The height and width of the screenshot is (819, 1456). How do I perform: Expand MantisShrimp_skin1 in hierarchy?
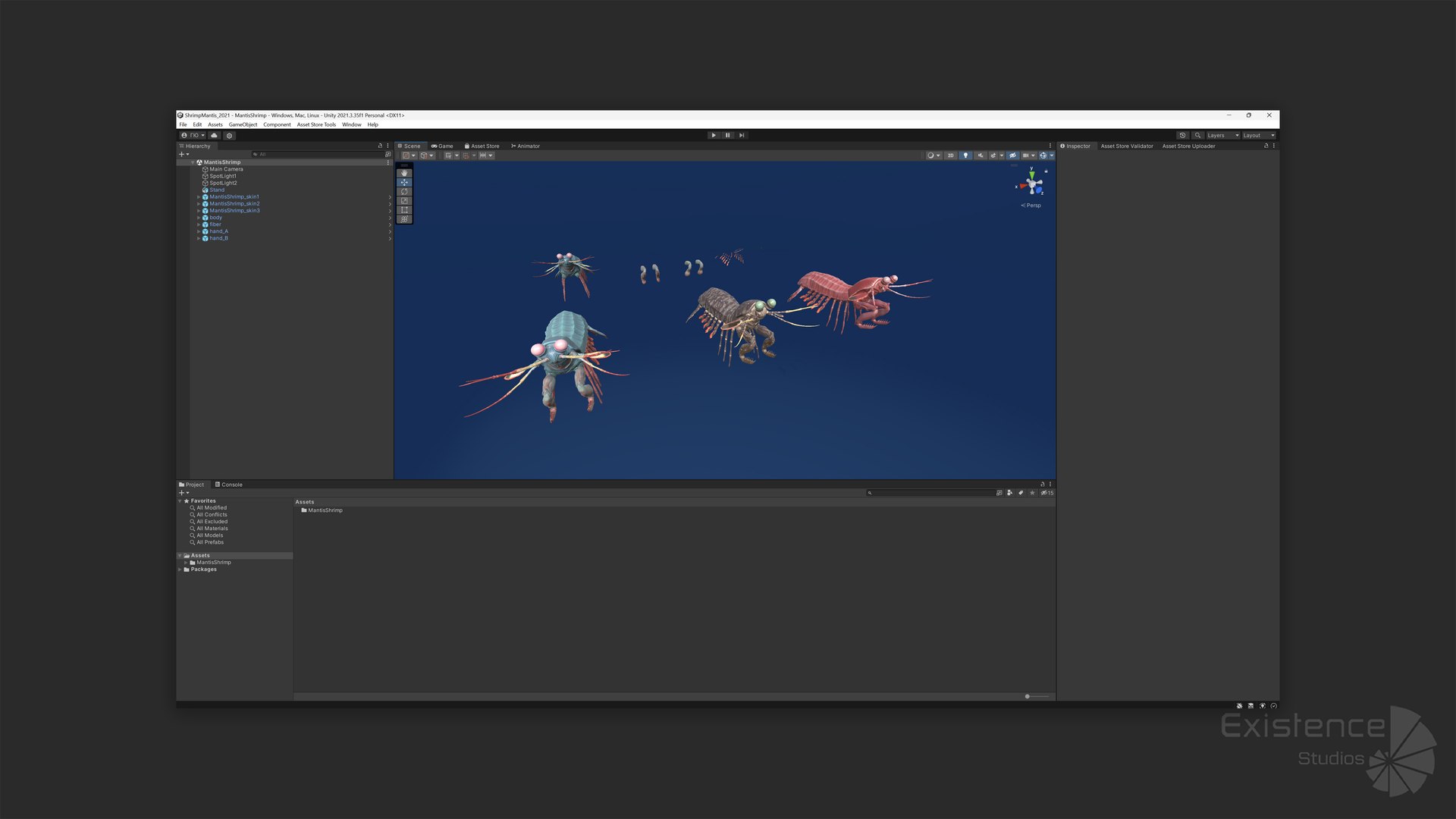[199, 197]
